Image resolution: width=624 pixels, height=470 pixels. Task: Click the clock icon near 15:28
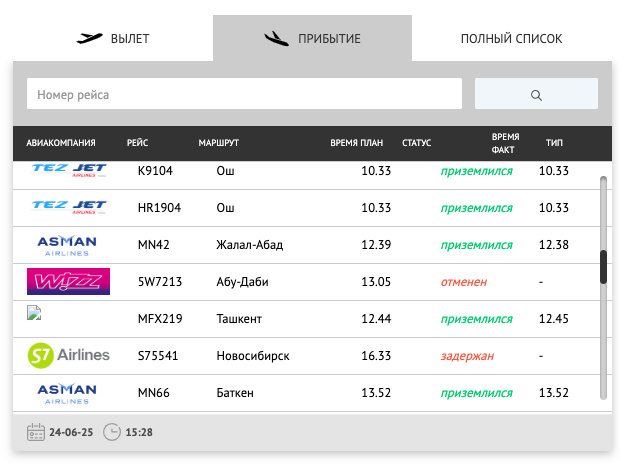pyautogui.click(x=112, y=432)
